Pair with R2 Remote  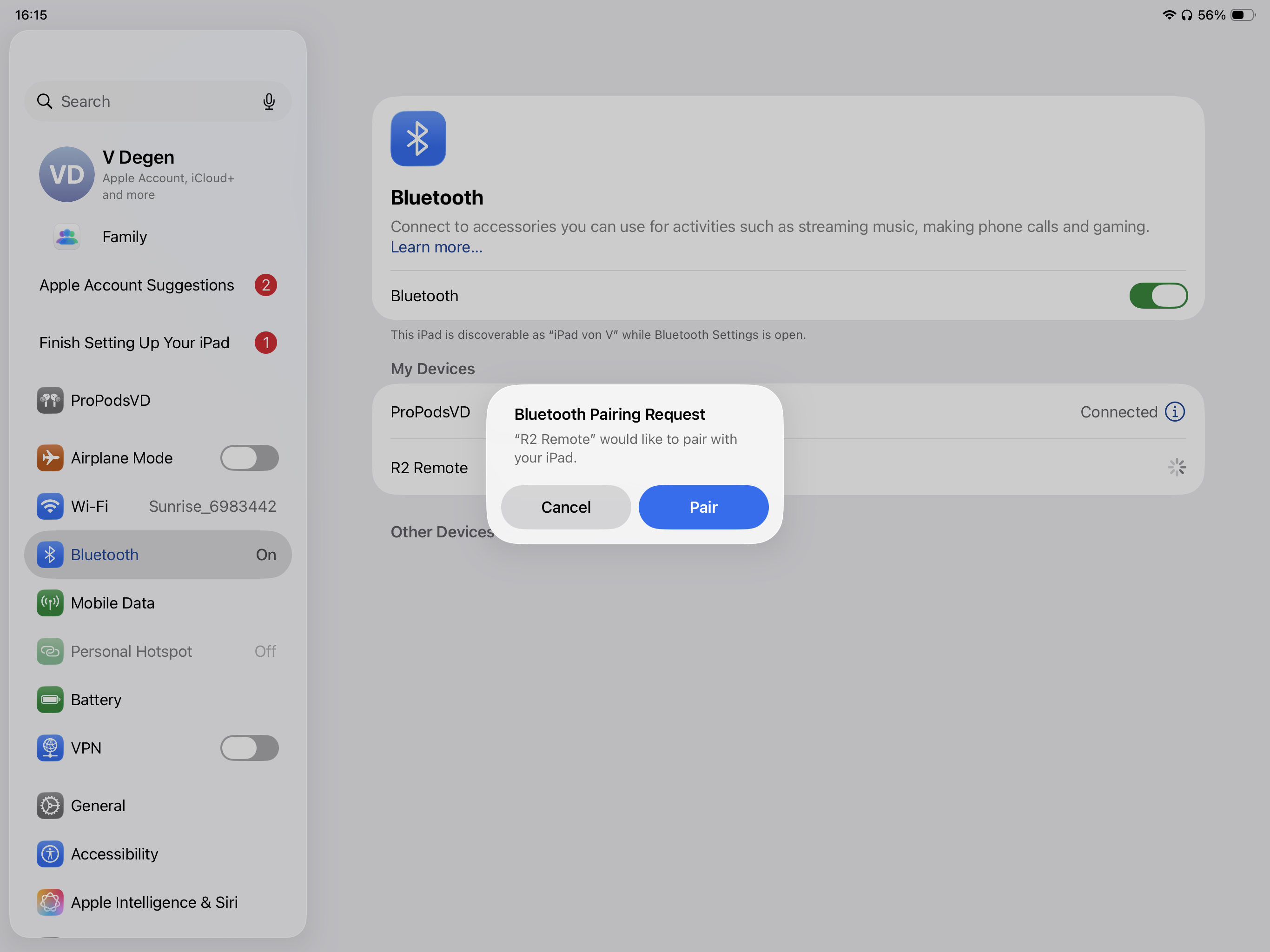click(703, 507)
